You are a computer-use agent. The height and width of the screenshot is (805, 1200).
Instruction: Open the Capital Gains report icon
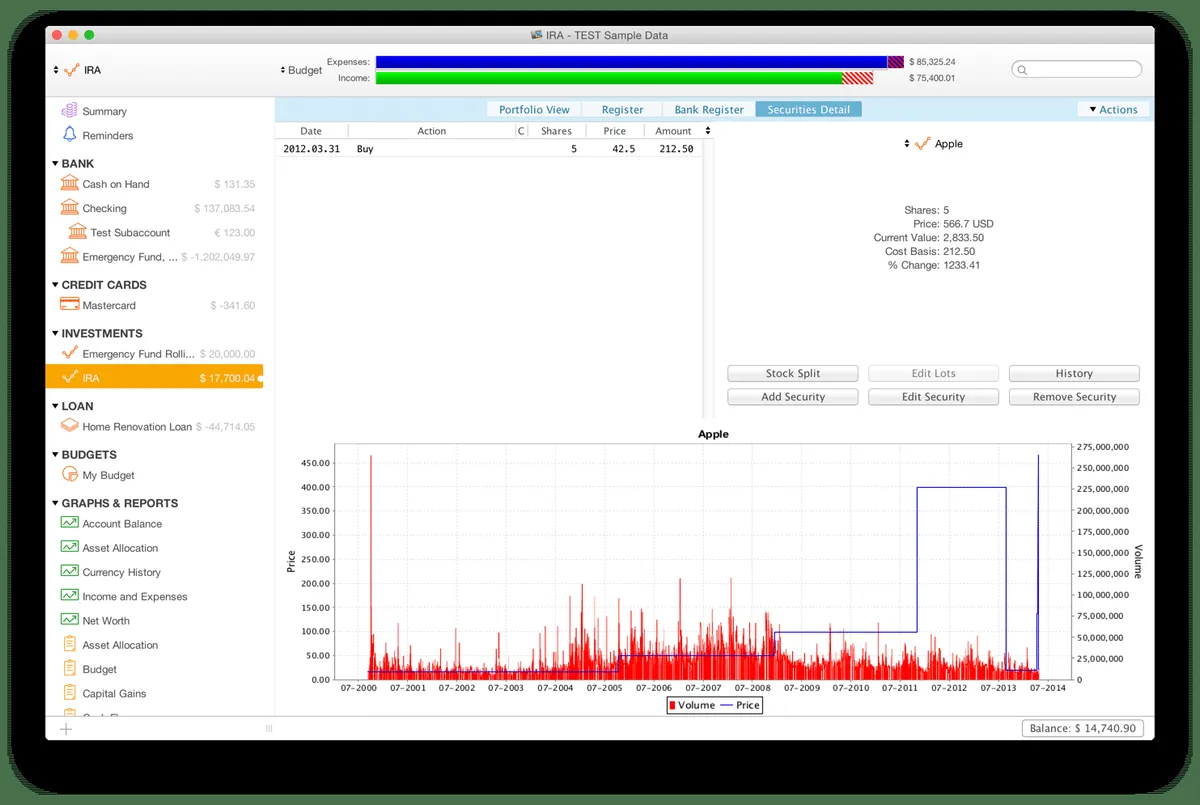click(x=69, y=693)
